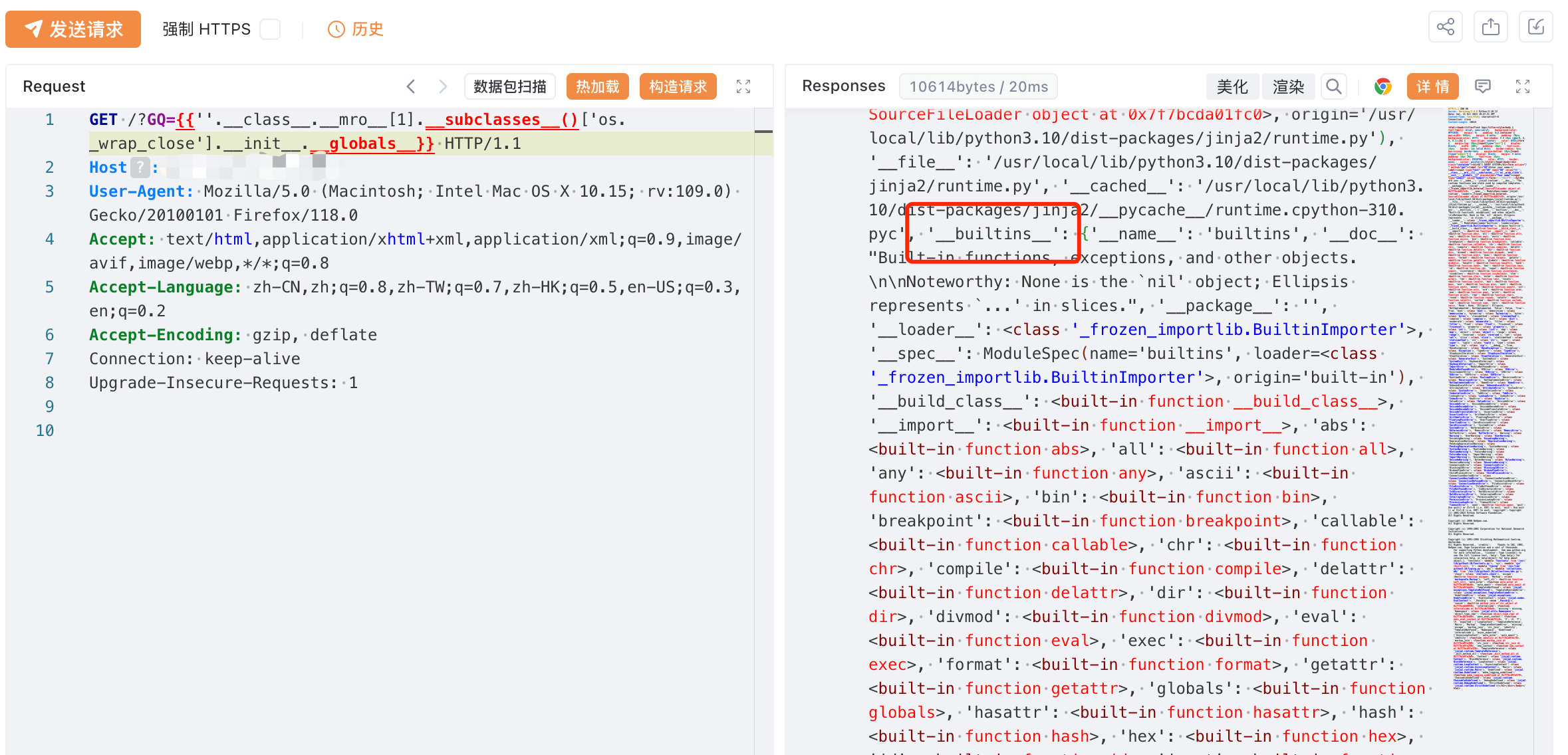
Task: Click the 美化 beautify tab
Action: point(1232,86)
